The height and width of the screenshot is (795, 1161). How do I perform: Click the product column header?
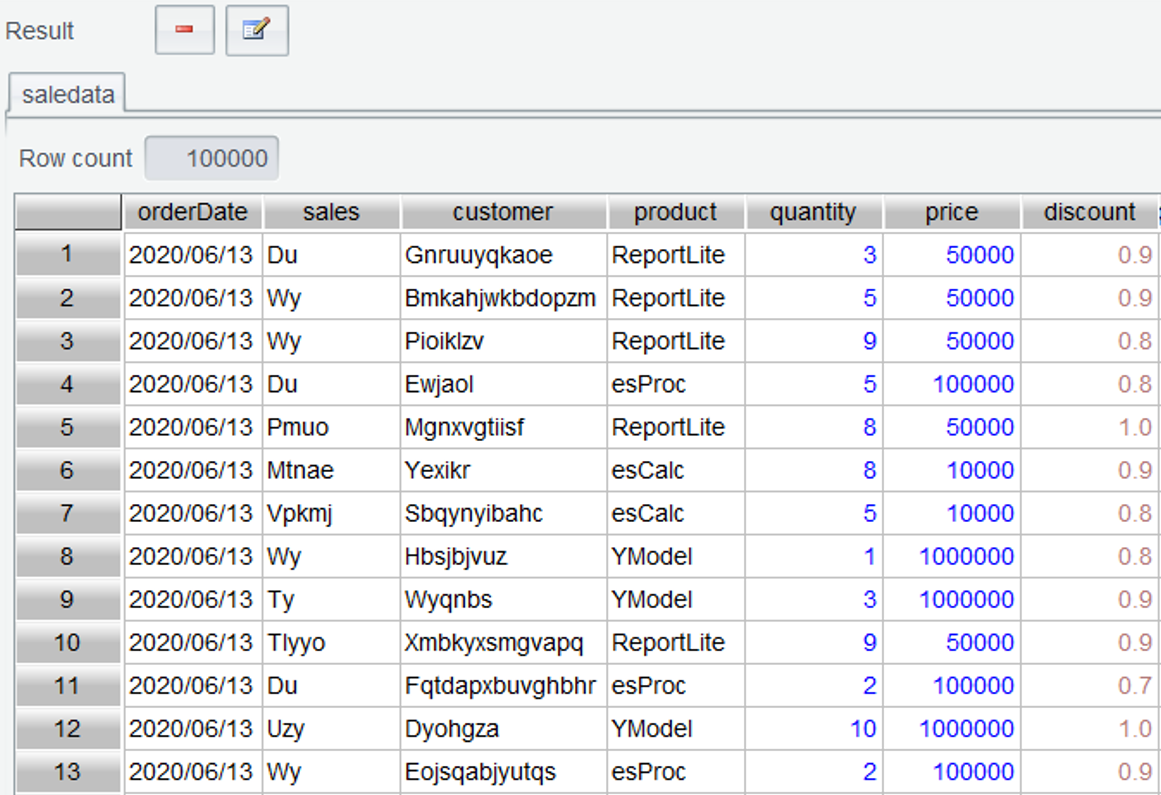coord(675,212)
